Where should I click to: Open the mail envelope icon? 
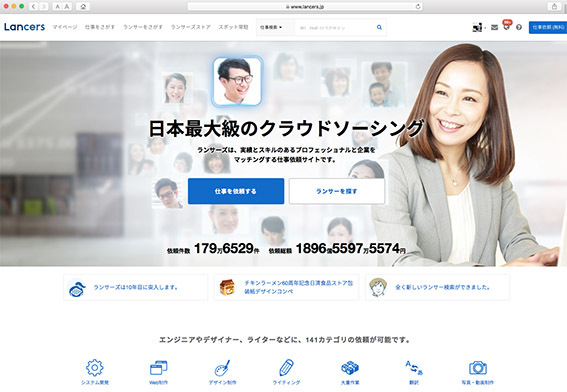[x=494, y=27]
